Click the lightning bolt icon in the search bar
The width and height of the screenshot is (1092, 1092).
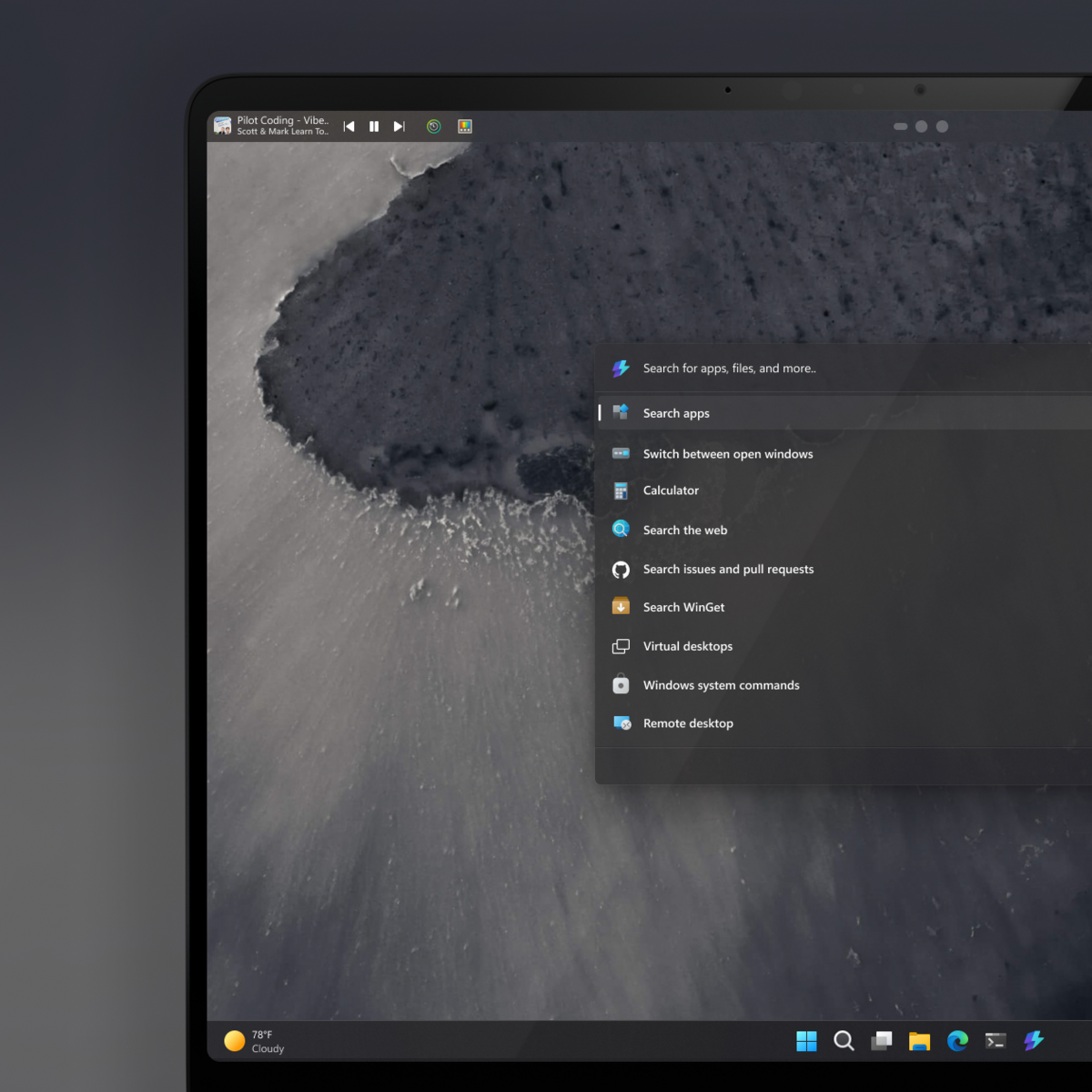(x=621, y=369)
